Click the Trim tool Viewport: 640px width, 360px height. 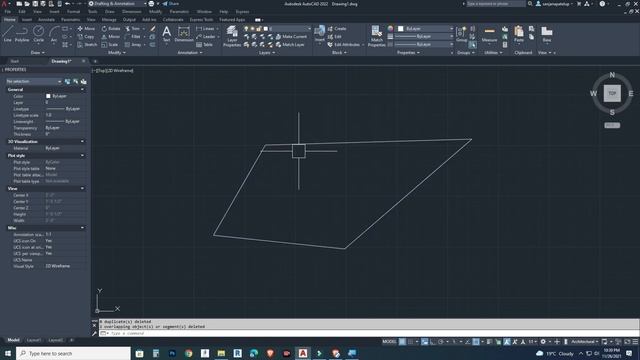[x=132, y=29]
